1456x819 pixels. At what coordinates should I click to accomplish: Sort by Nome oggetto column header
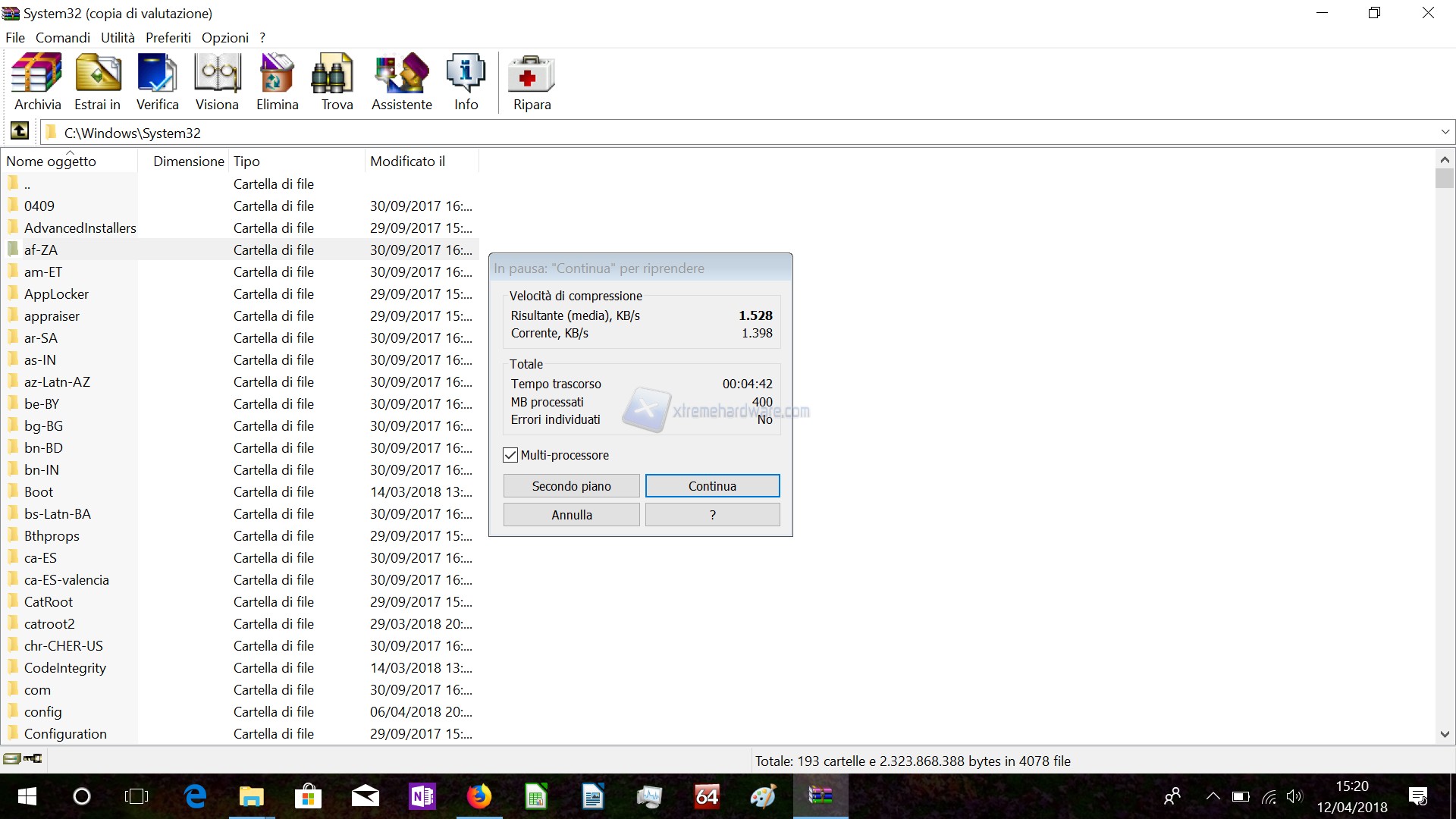tap(52, 162)
